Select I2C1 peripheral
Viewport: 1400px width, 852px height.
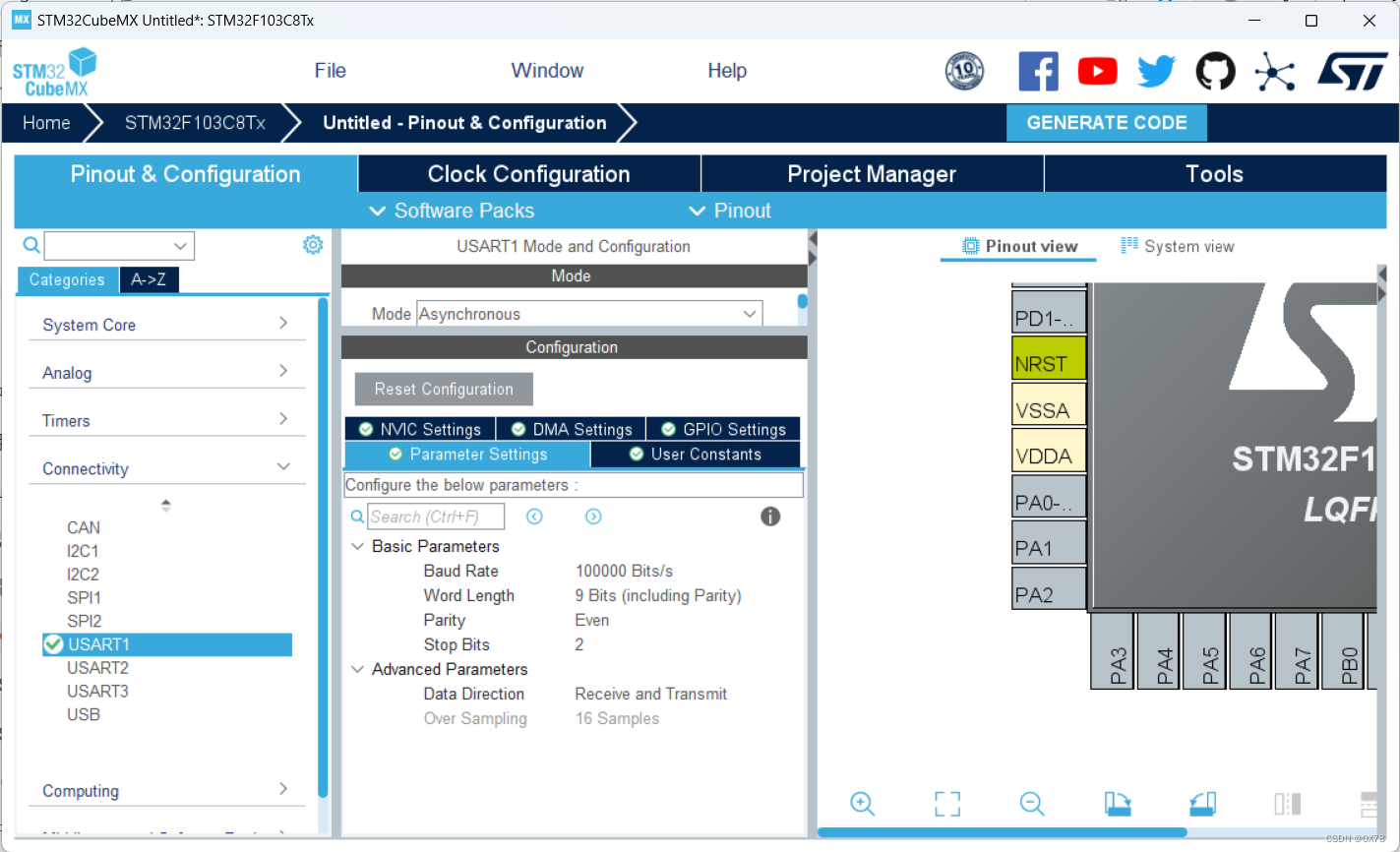coord(83,551)
